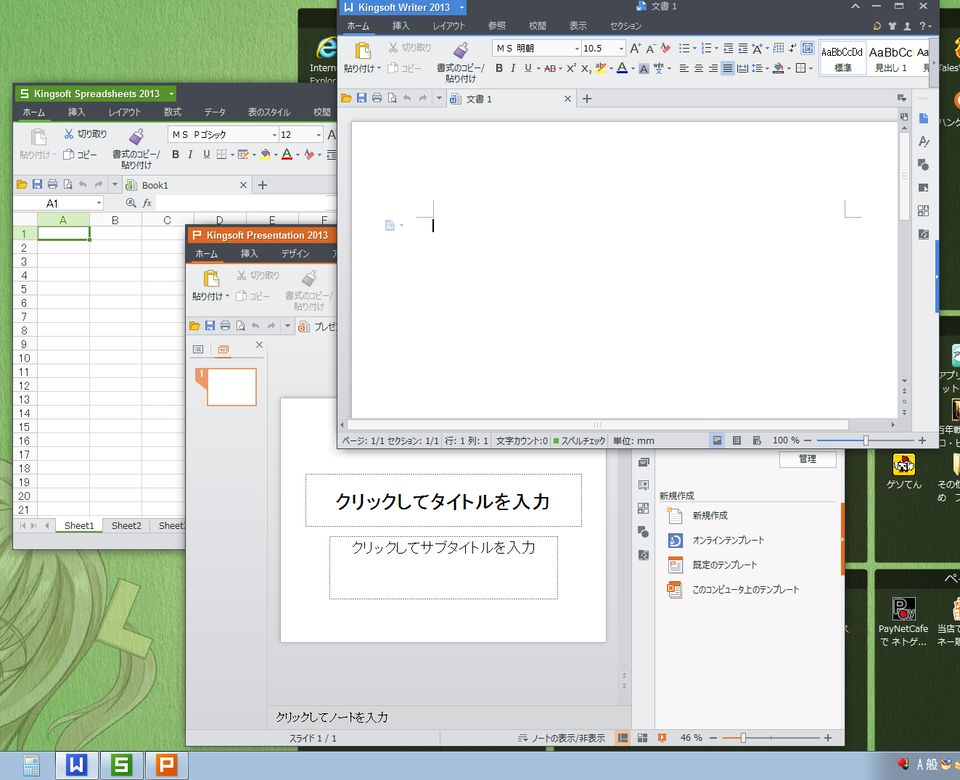Open the MS Pゴシック font dropdown in Spreadsheets

coord(274,135)
